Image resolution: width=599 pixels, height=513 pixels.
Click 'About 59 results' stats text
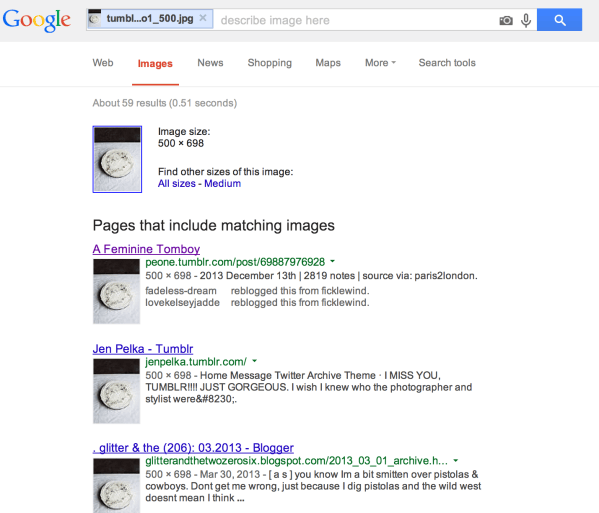point(165,103)
